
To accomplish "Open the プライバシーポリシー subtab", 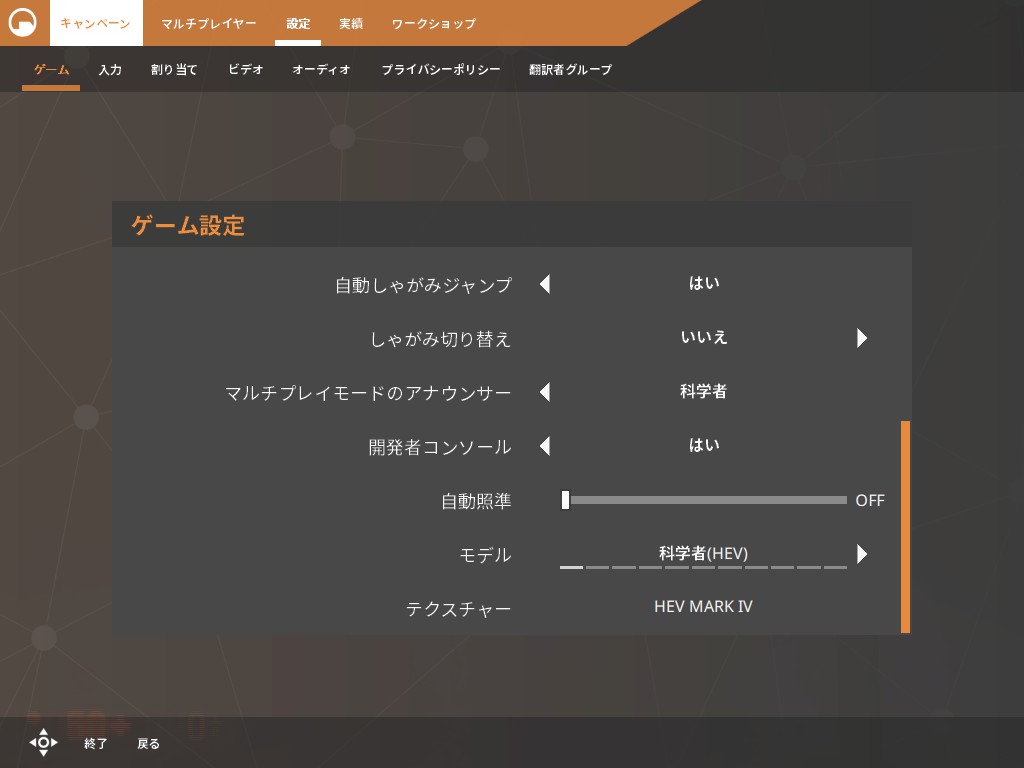I will coord(441,69).
